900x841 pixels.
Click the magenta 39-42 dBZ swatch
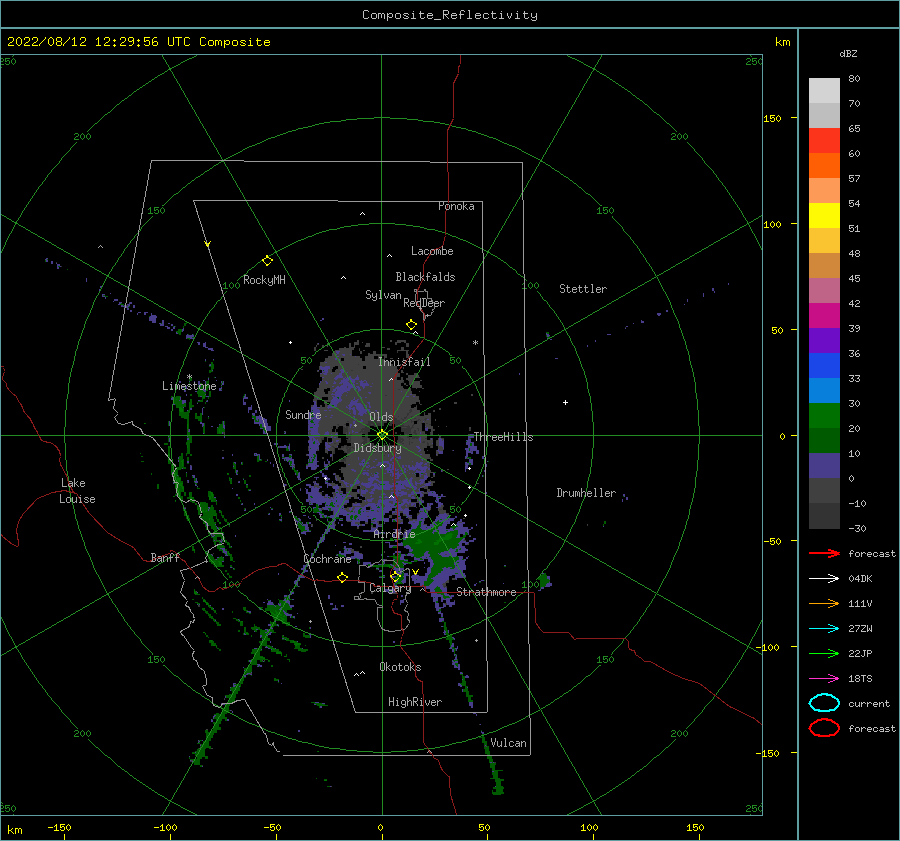pos(824,315)
